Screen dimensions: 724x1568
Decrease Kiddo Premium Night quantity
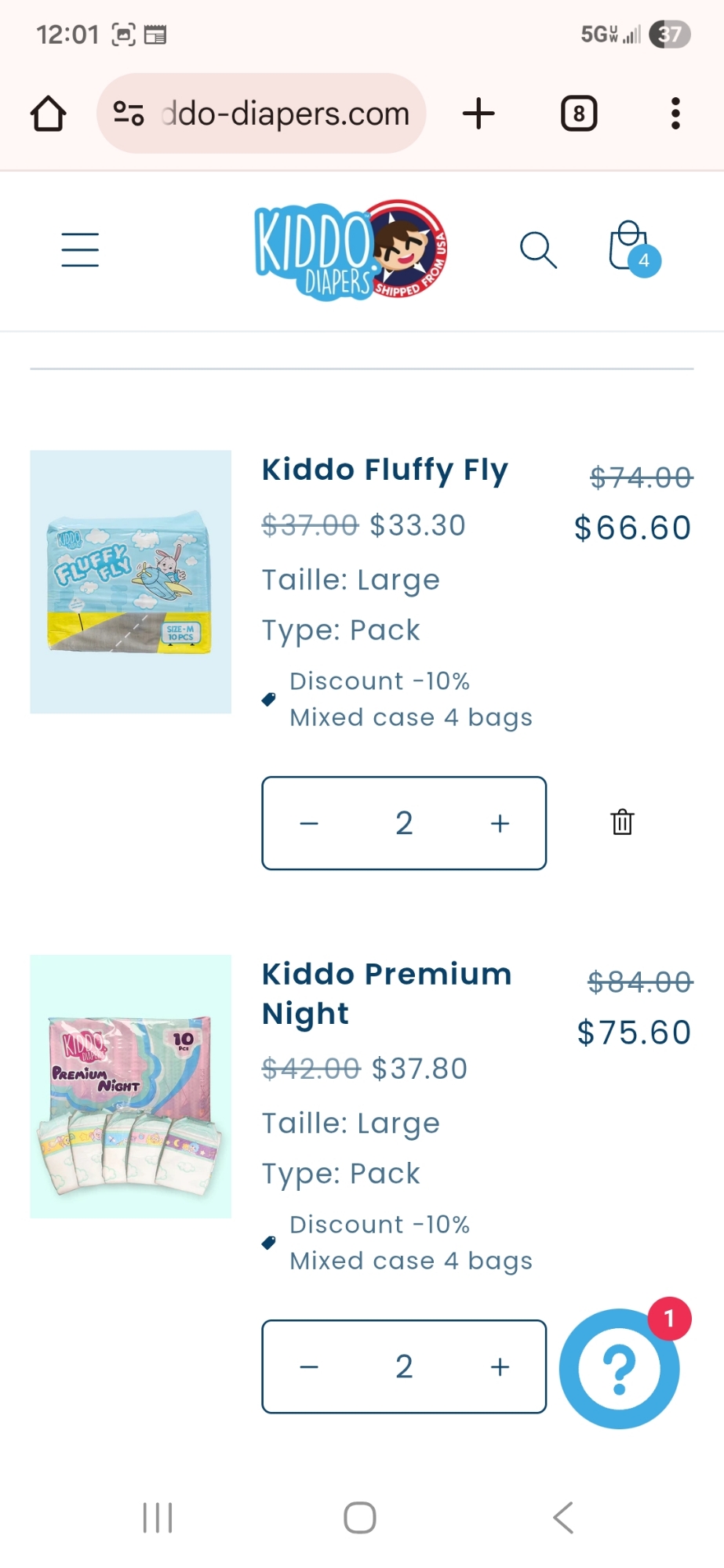309,1367
